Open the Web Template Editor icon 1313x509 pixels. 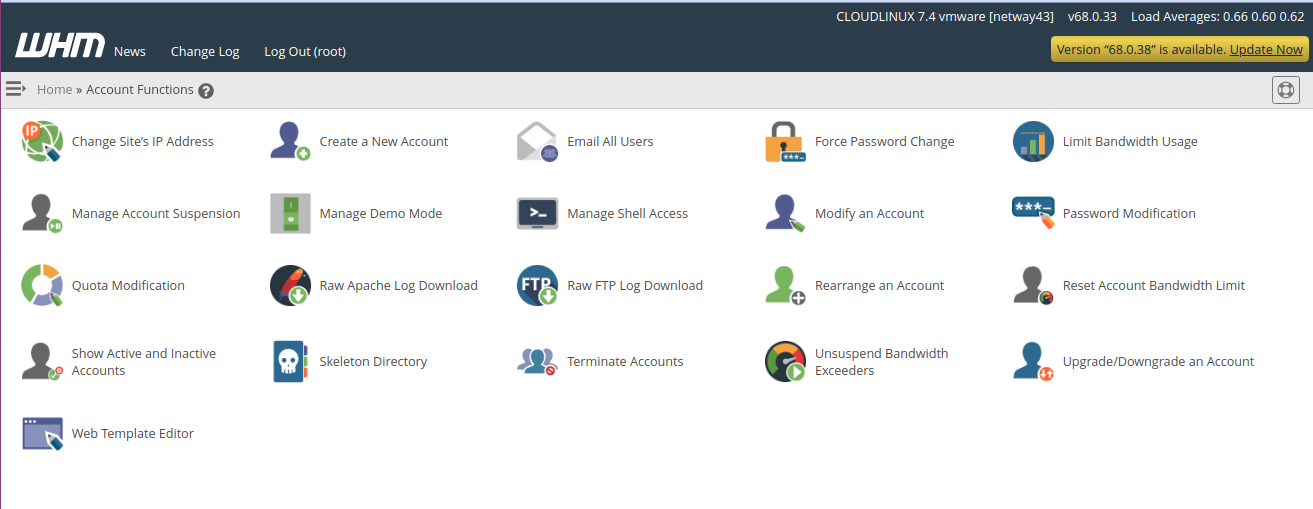click(42, 434)
